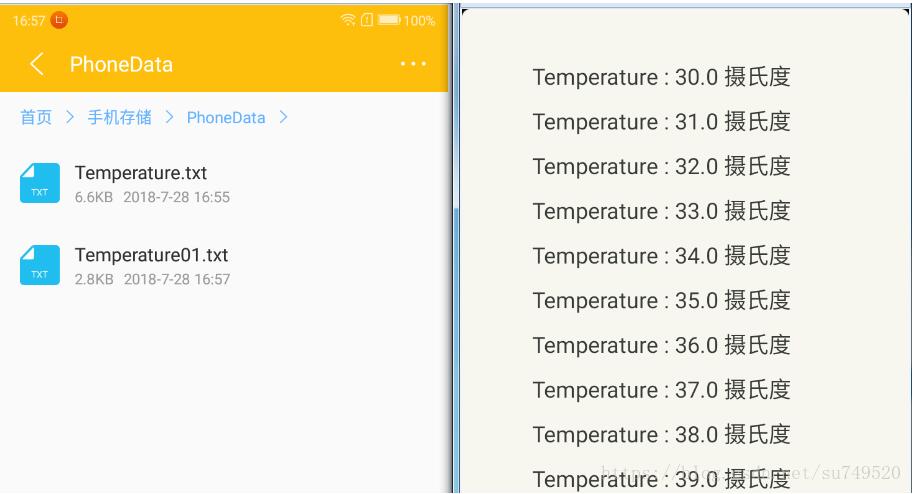
Task: Click the Temperature.txt file icon
Action: point(40,183)
